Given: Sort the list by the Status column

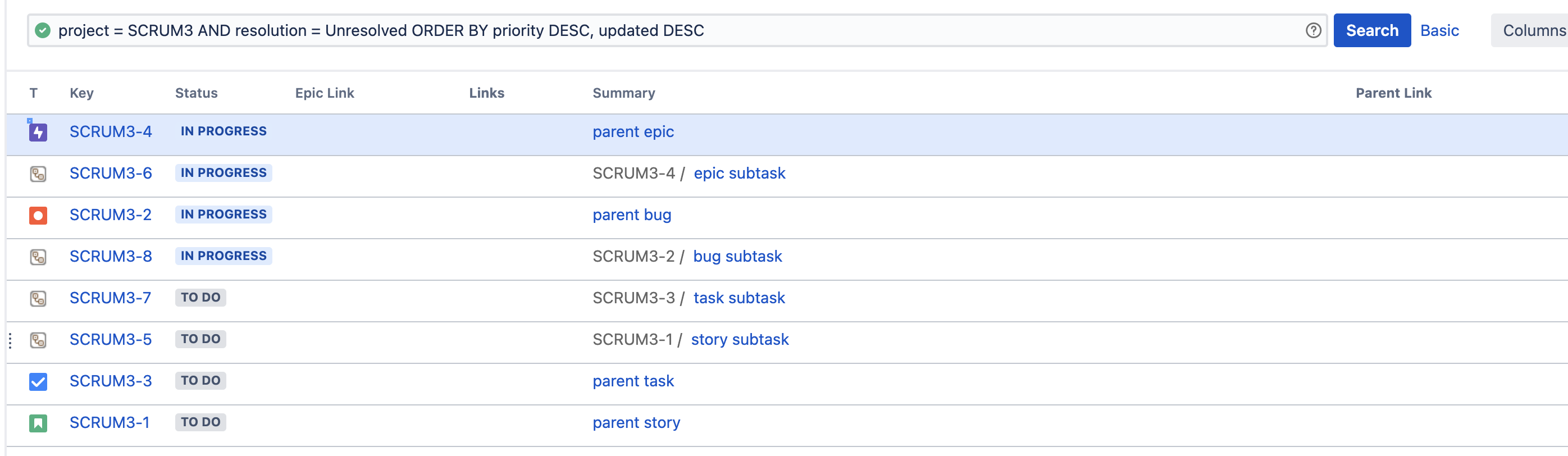Looking at the screenshot, I should [196, 93].
